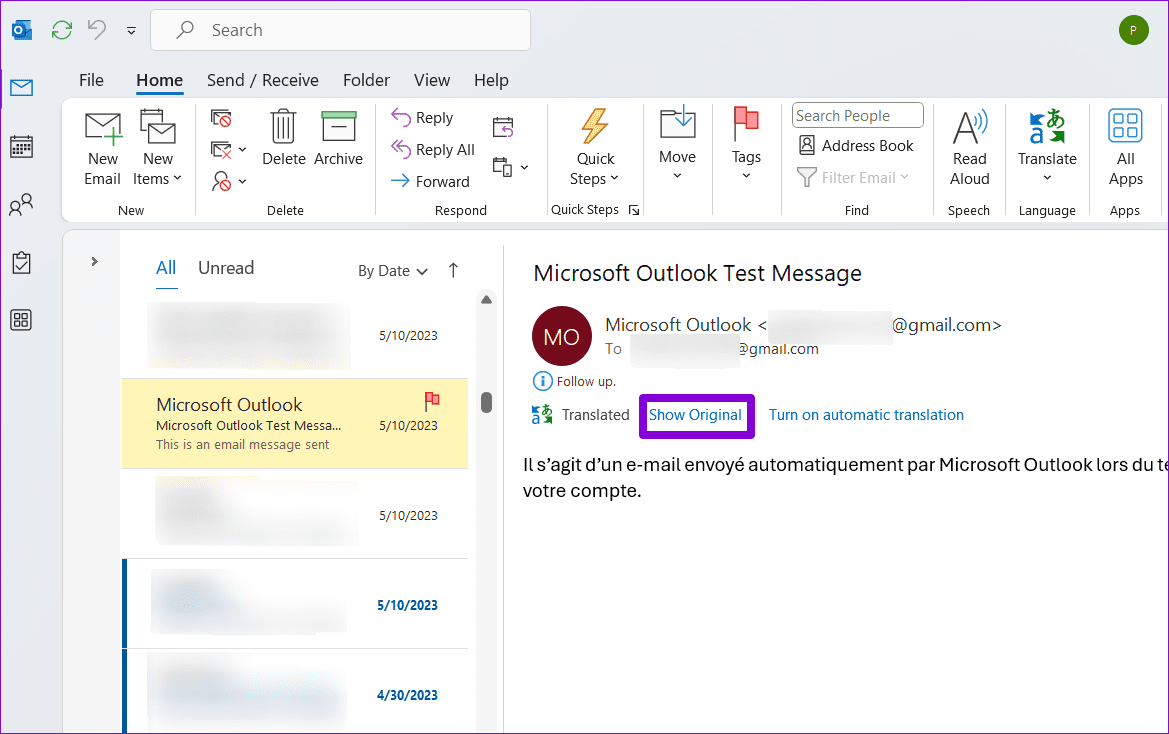Open the View menu
1169x734 pixels.
pyautogui.click(x=431, y=80)
